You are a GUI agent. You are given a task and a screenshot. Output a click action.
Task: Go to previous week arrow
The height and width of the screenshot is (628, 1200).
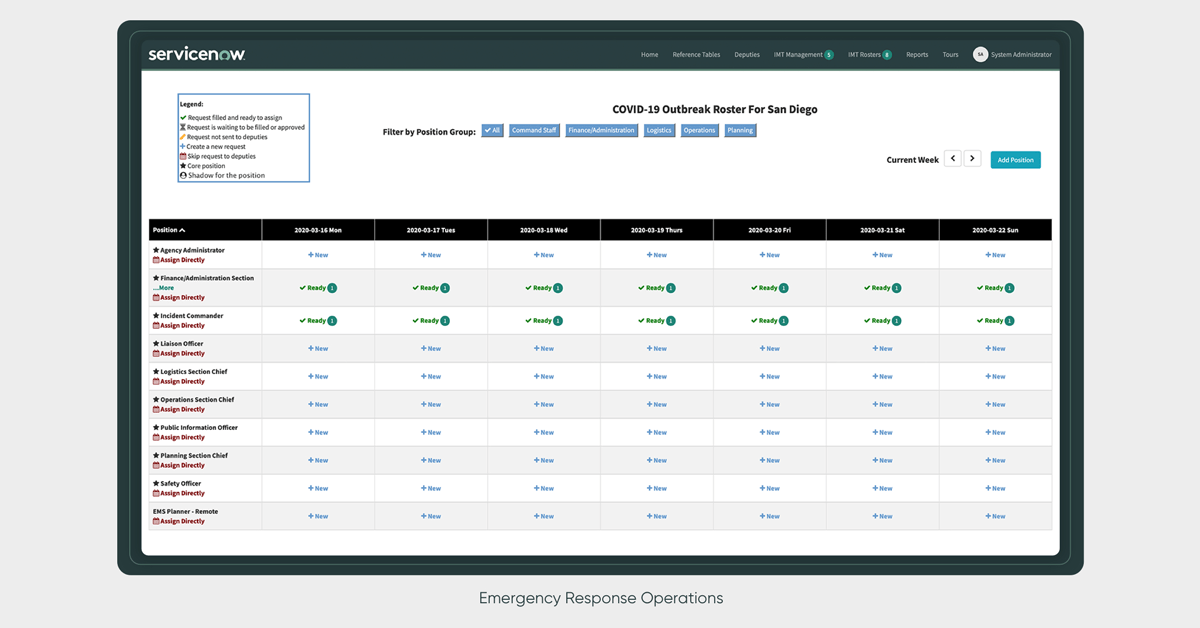(x=953, y=159)
